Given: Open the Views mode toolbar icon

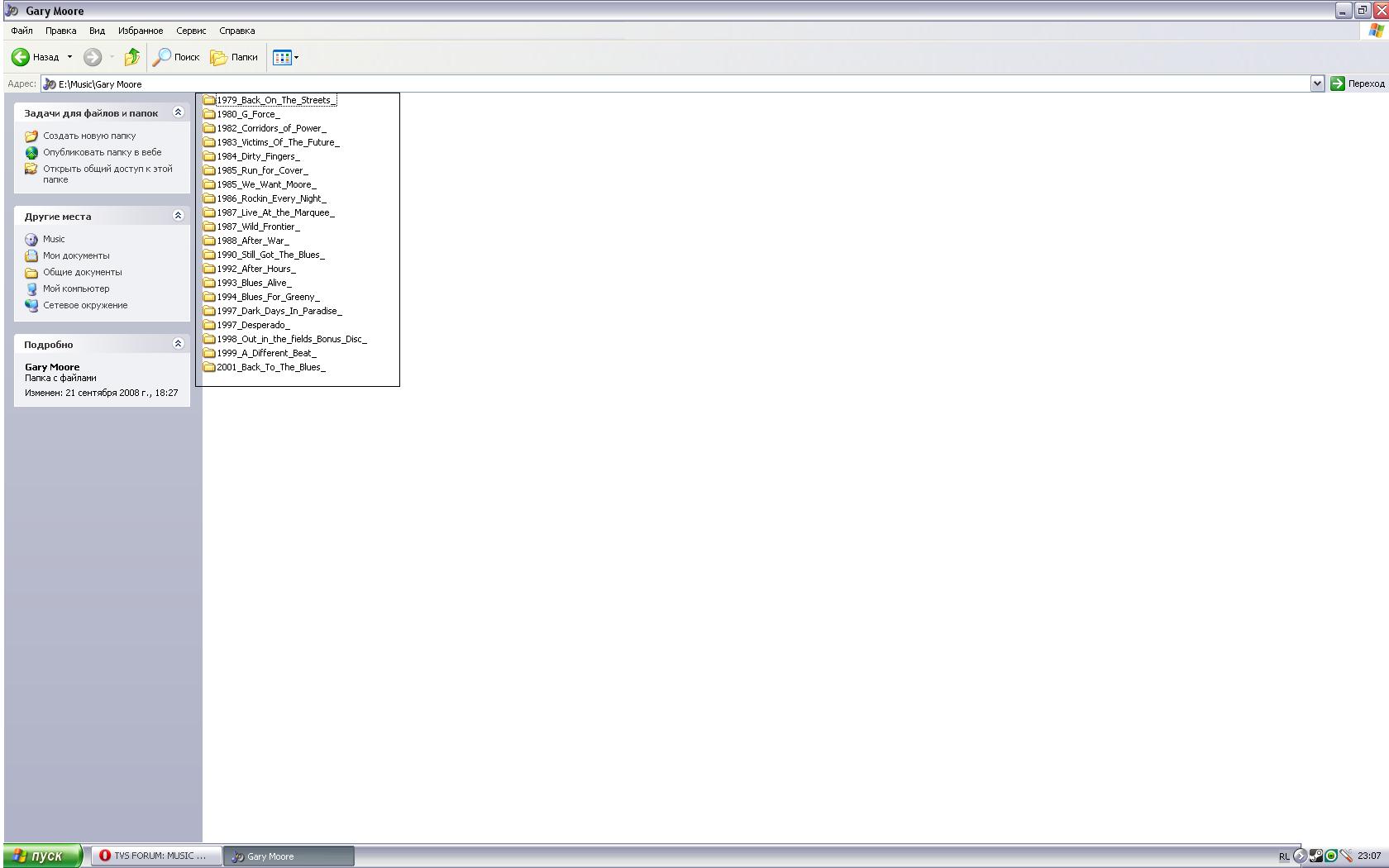Looking at the screenshot, I should click(x=282, y=57).
